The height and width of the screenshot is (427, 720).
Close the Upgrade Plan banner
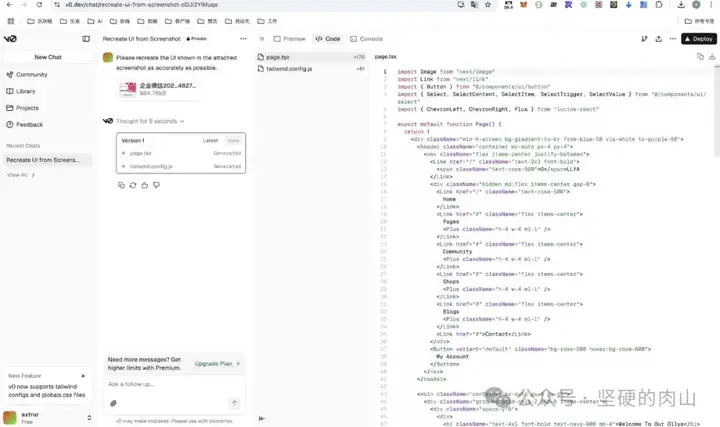238,364
